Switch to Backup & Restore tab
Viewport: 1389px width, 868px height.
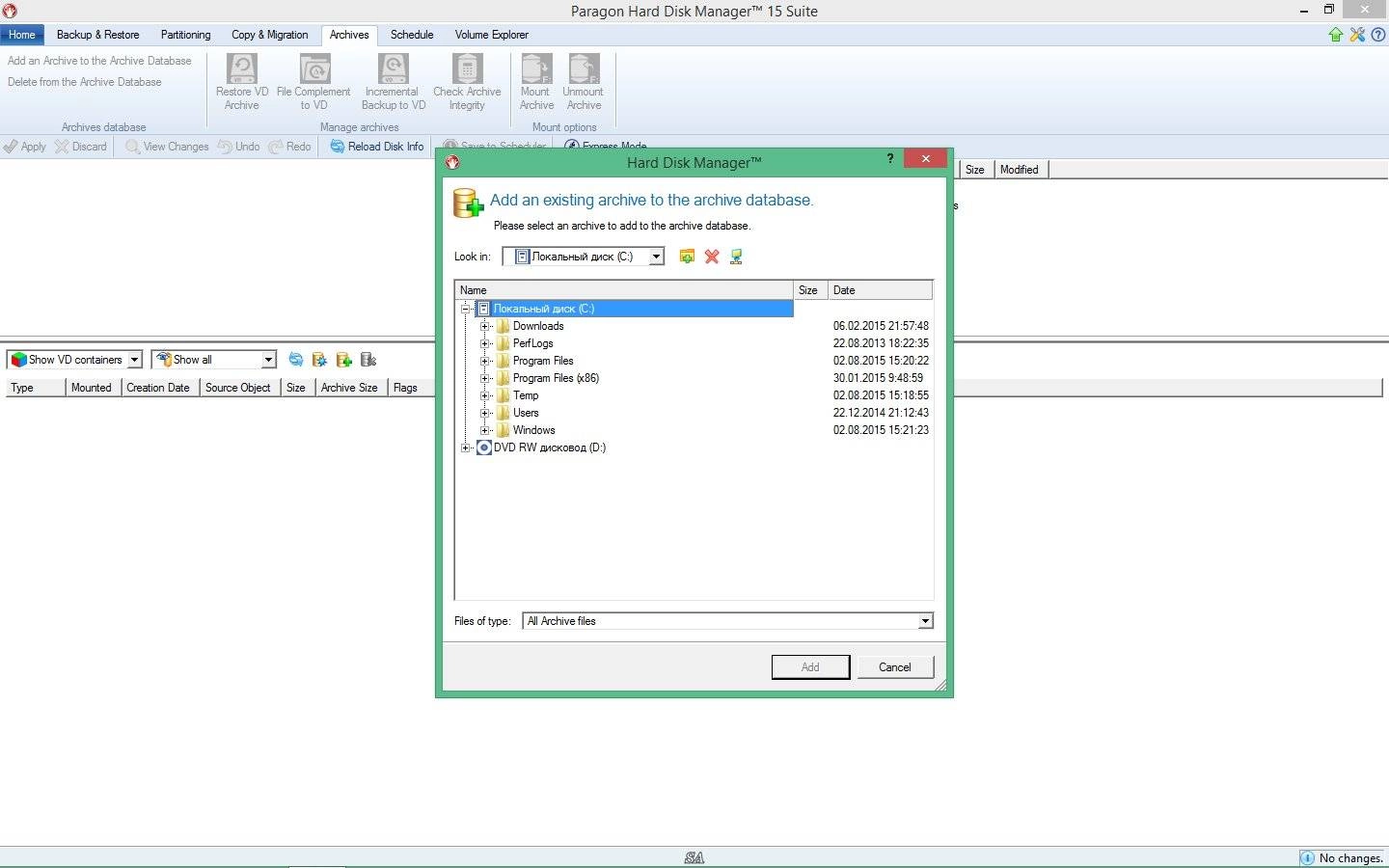click(x=97, y=35)
